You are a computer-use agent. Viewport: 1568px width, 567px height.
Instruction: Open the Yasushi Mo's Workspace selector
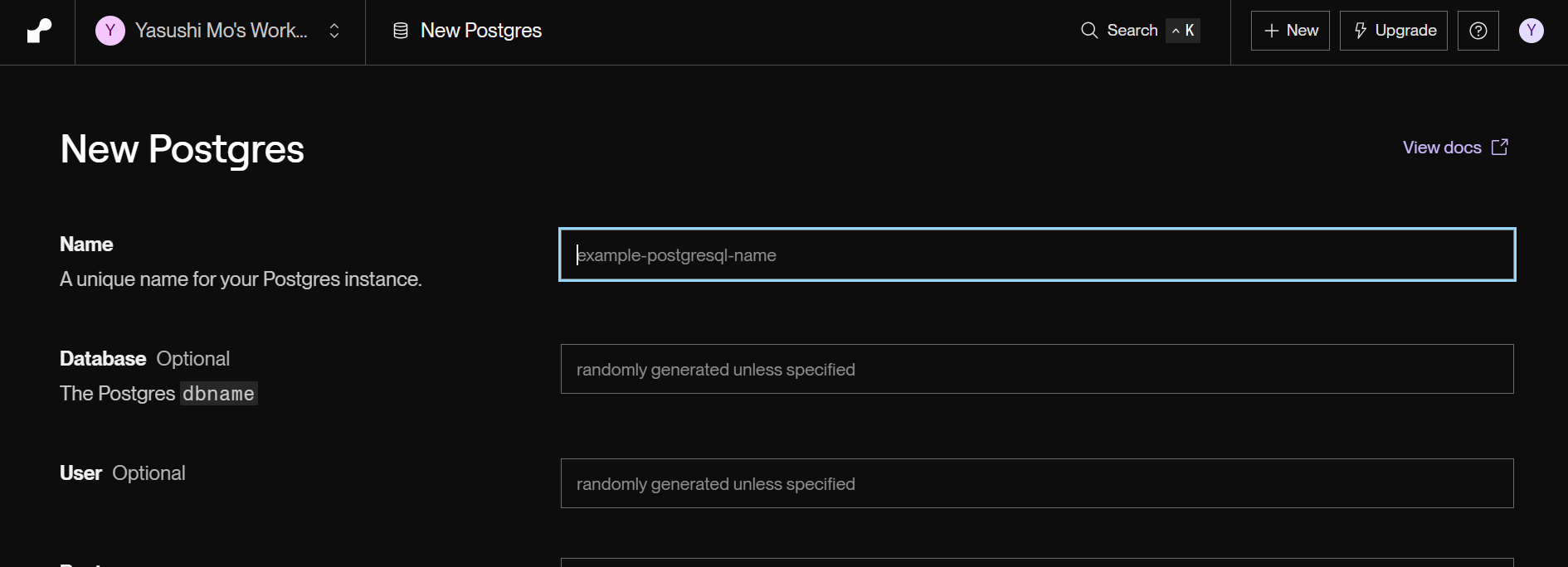point(221,31)
